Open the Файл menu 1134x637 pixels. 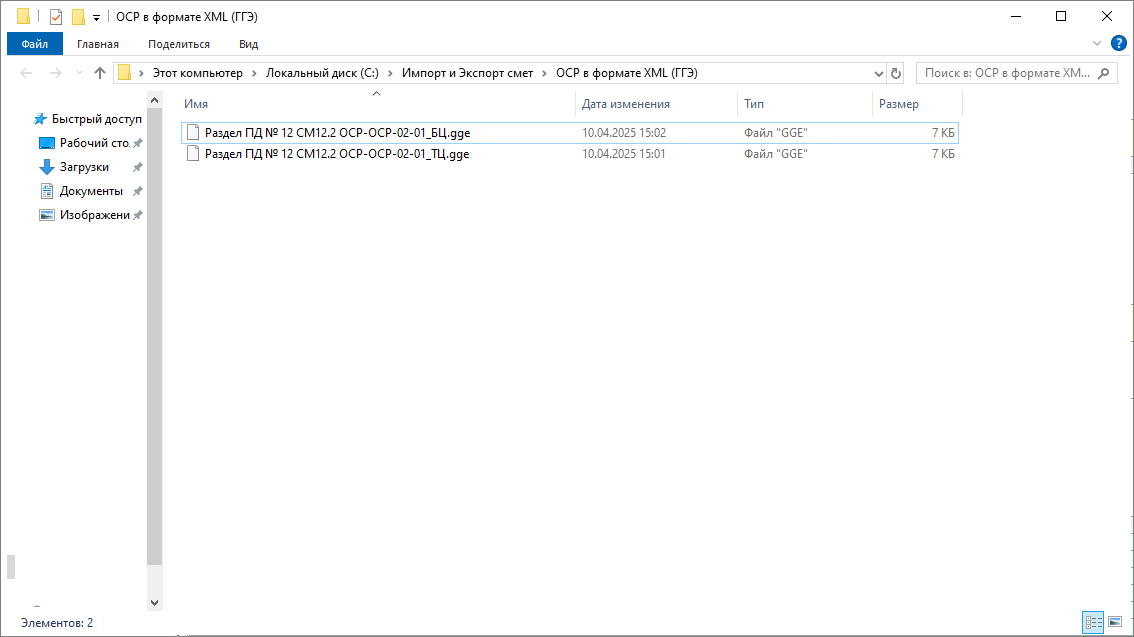pyautogui.click(x=34, y=44)
